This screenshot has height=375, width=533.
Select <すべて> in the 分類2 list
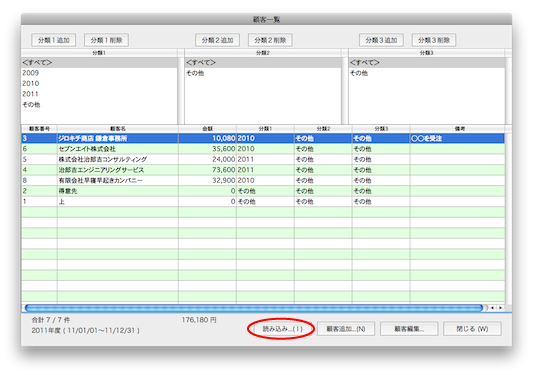263,63
